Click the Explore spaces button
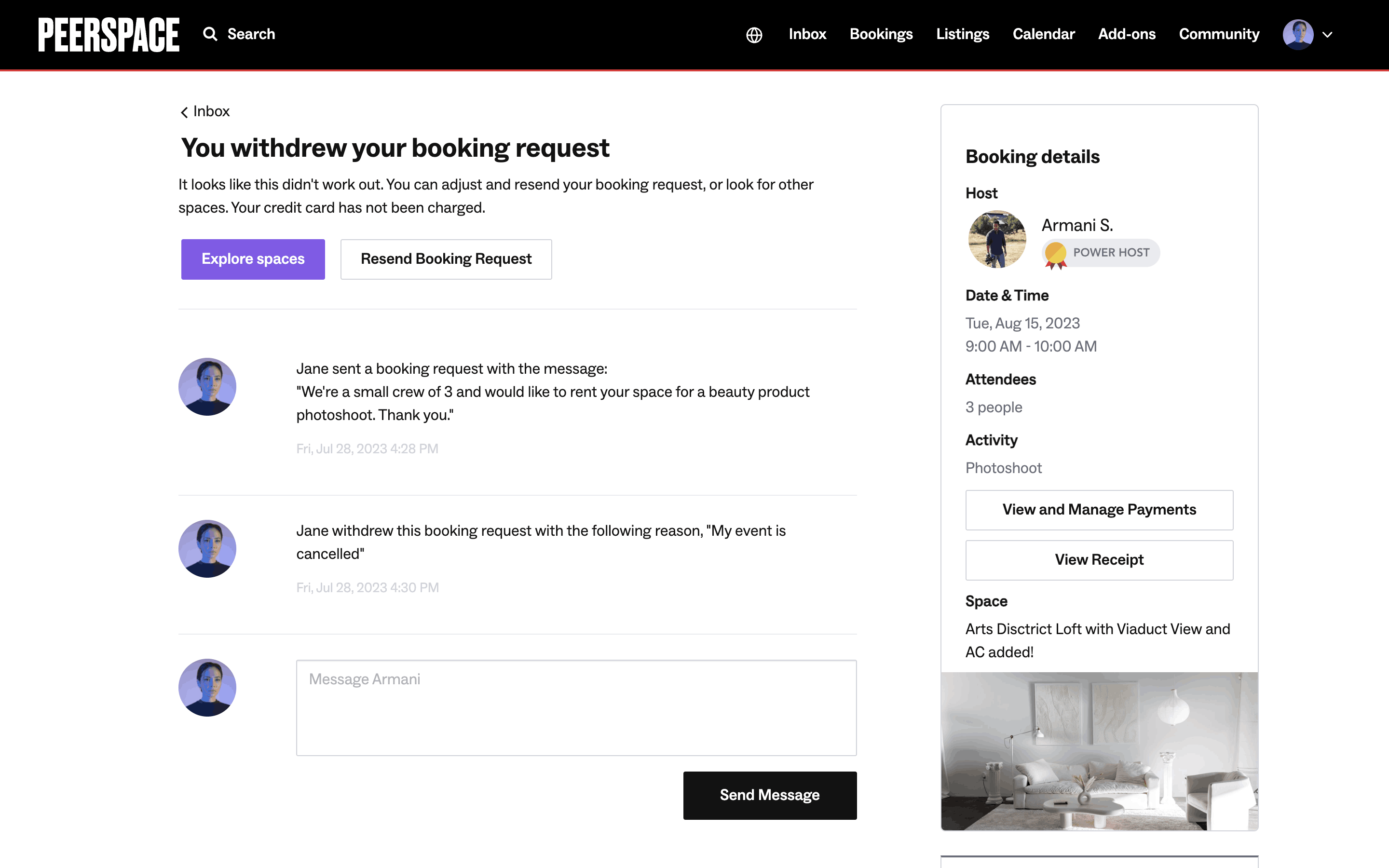This screenshot has width=1389, height=868. tap(253, 259)
